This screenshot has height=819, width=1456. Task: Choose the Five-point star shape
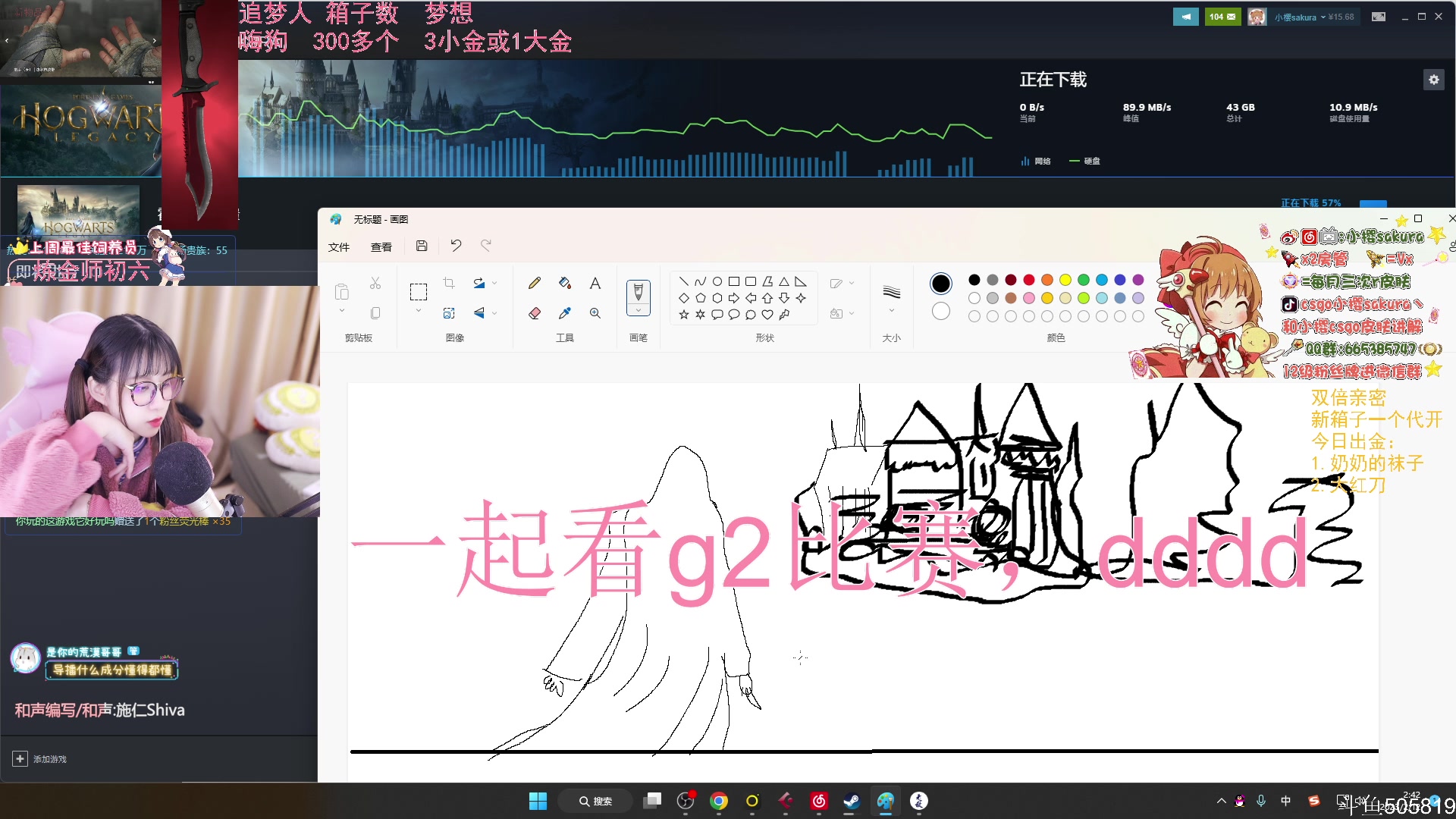pos(684,315)
